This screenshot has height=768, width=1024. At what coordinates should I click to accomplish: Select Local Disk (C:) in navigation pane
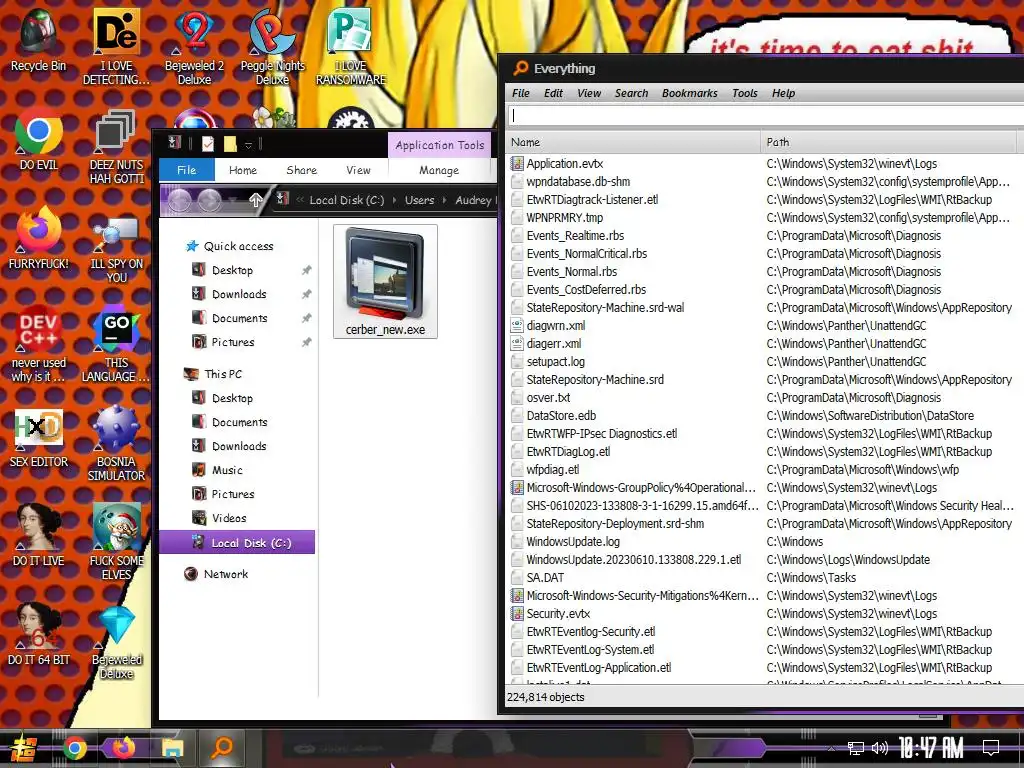point(237,543)
